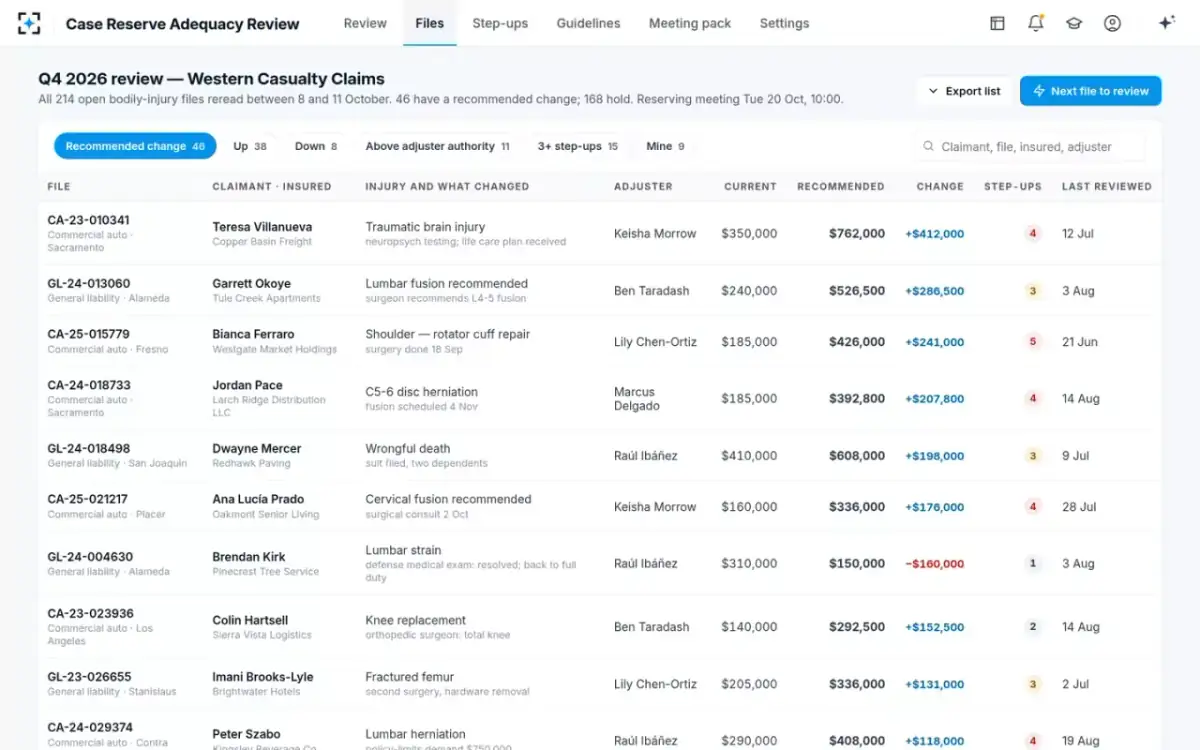Expand the Export list dropdown
Image resolution: width=1200 pixels, height=750 pixels.
[964, 91]
